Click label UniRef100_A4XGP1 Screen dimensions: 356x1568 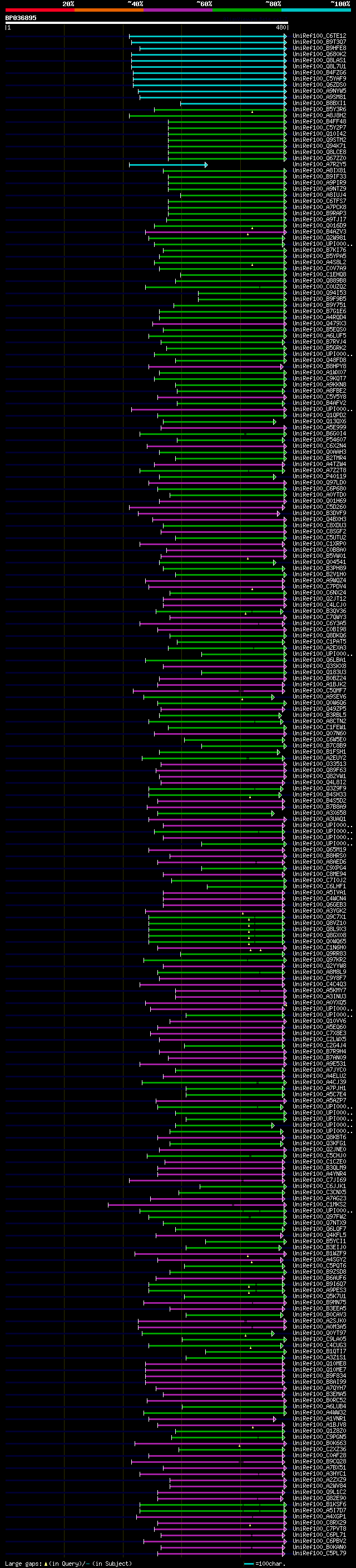319,1517
